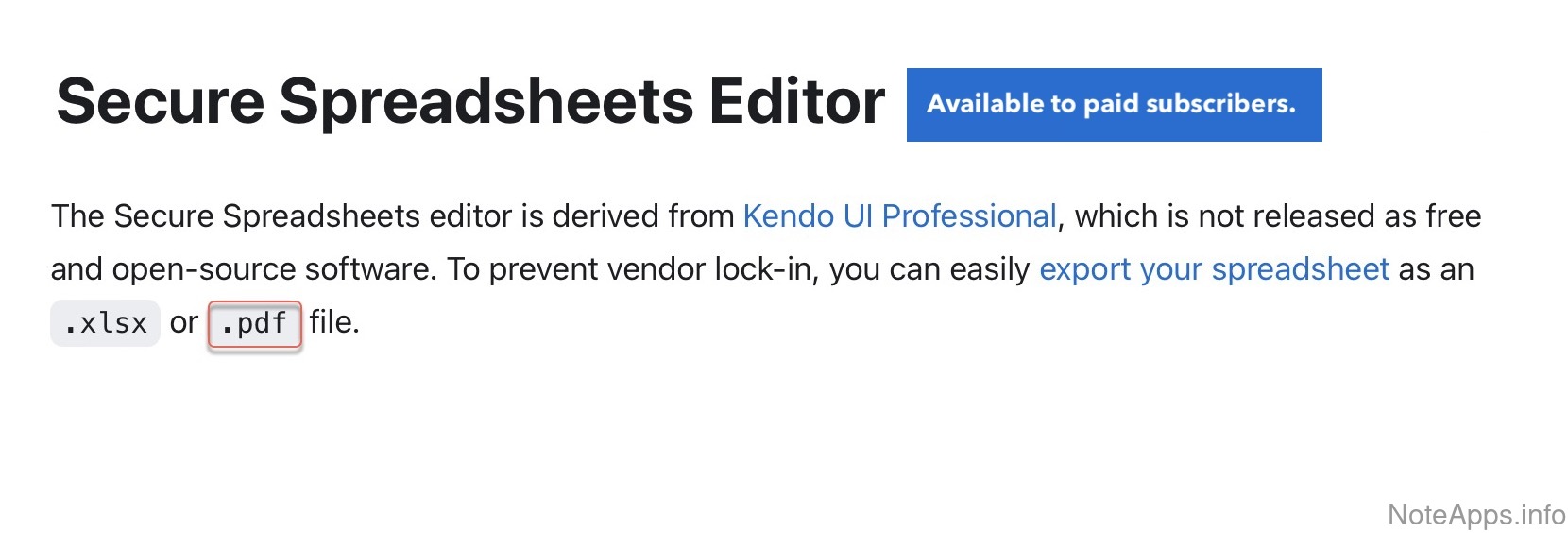The image size is (1568, 533).
Task: Click the NoteApps.info watermark text
Action: 1476,515
